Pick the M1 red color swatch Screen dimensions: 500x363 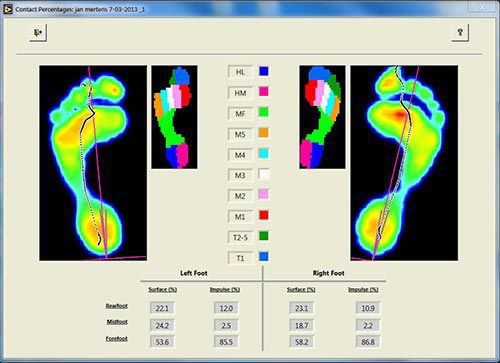click(264, 215)
